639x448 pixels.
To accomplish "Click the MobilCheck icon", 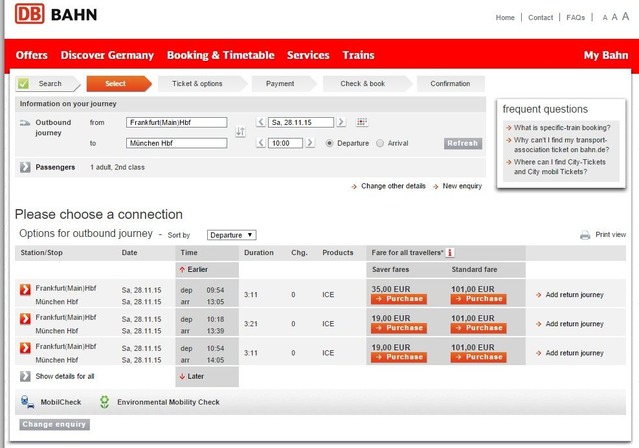I will (27, 402).
